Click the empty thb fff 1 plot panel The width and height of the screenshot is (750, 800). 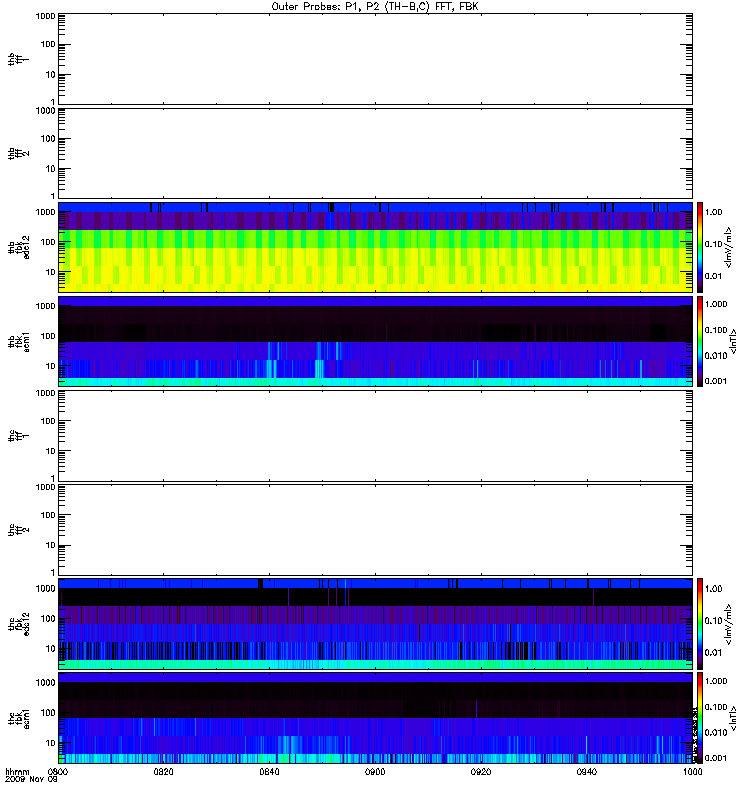[375, 59]
